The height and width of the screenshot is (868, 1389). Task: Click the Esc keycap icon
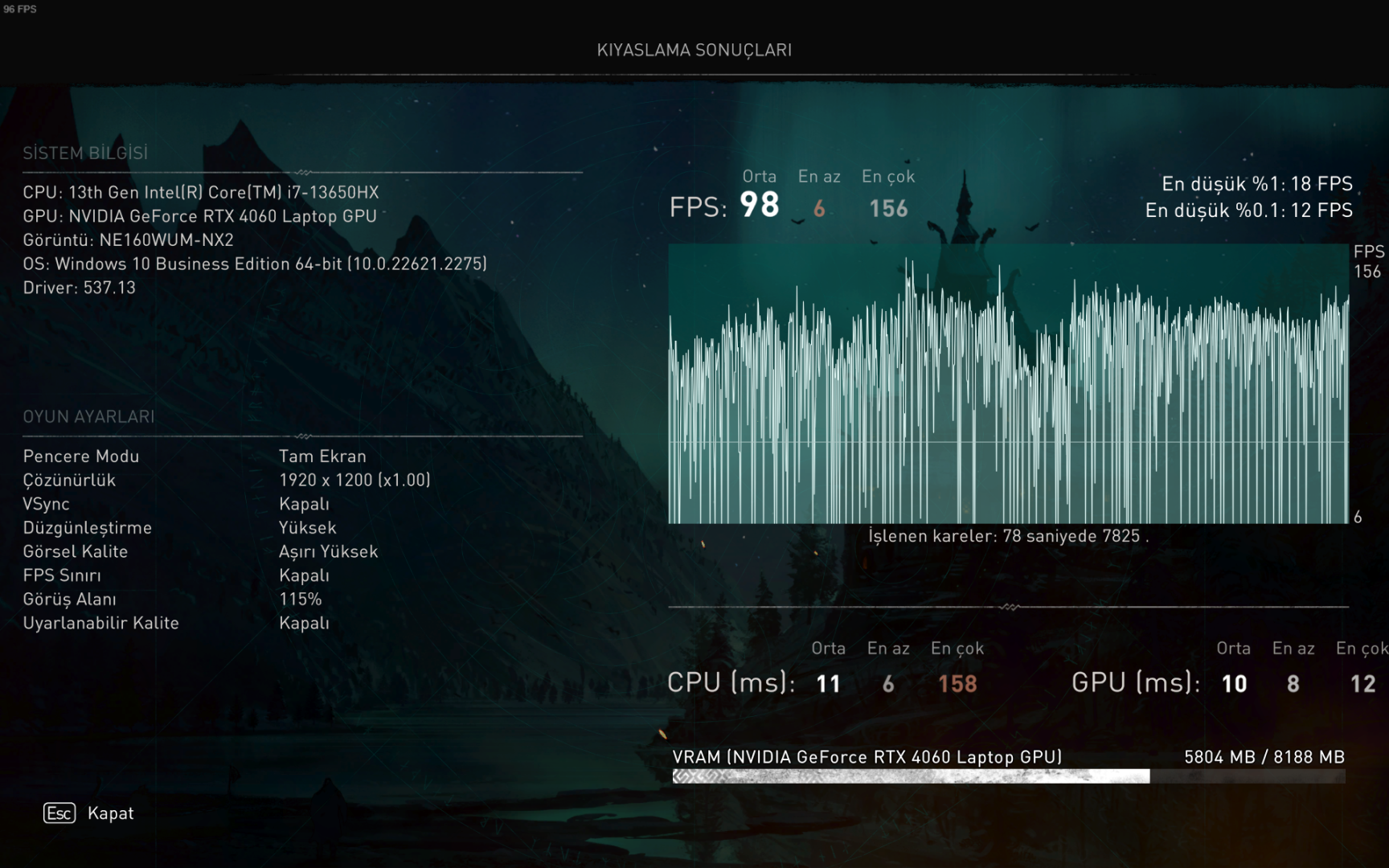pos(59,813)
